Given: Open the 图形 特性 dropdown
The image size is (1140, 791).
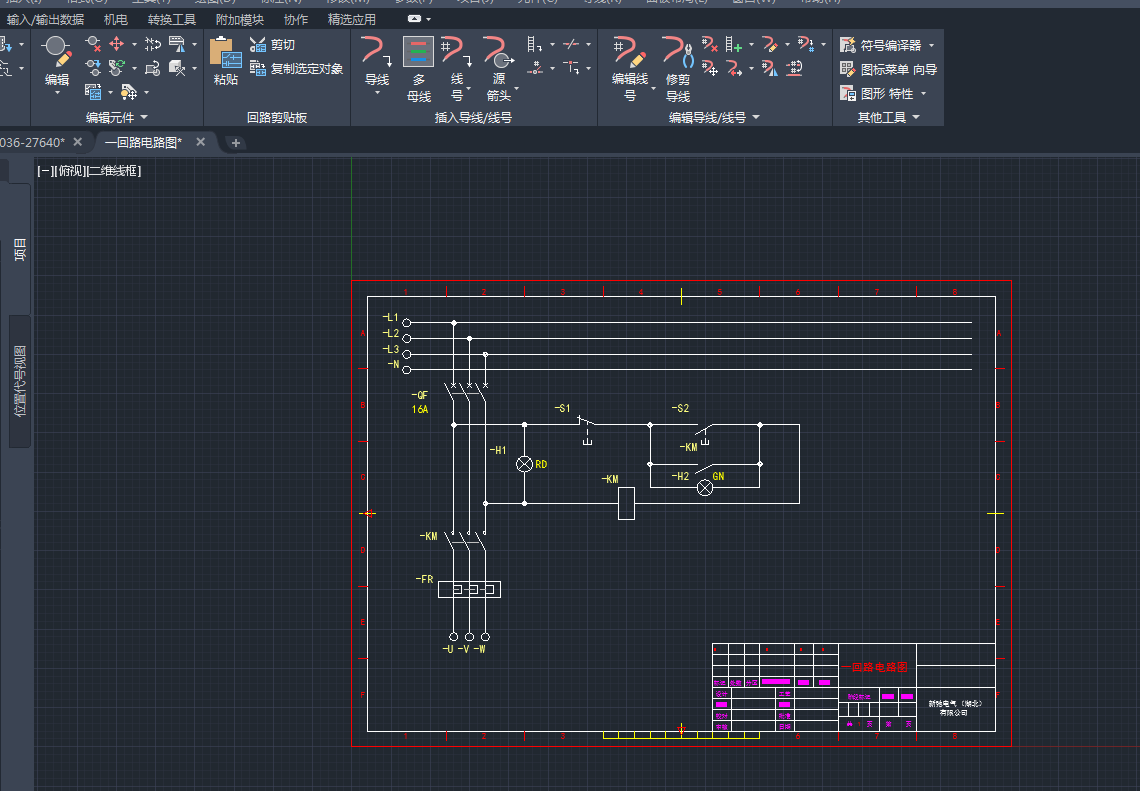Looking at the screenshot, I should coord(923,94).
